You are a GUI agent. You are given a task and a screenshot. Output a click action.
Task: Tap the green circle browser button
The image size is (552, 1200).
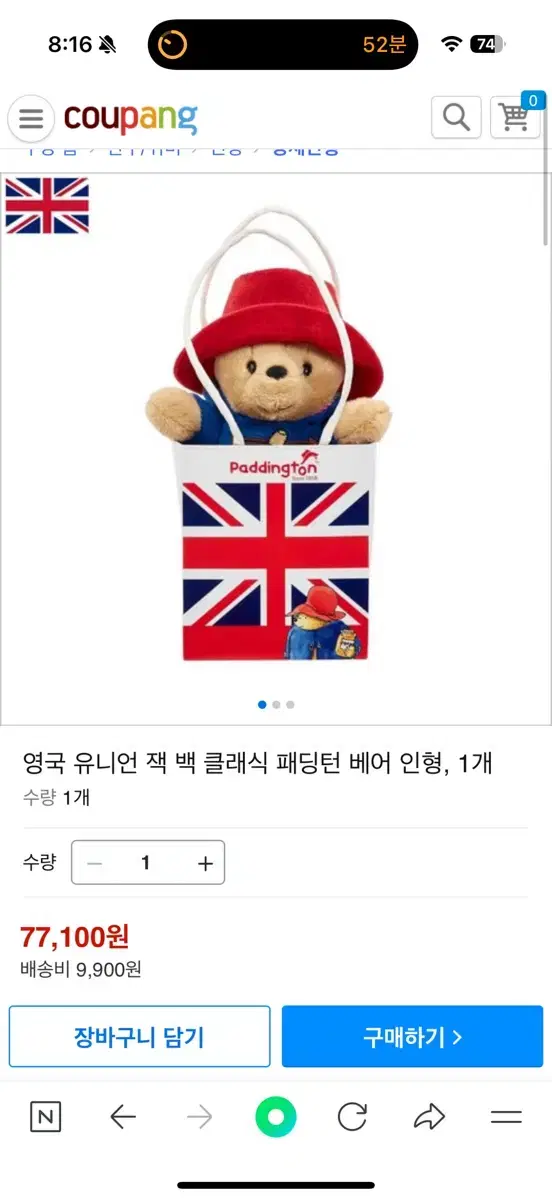[276, 1117]
